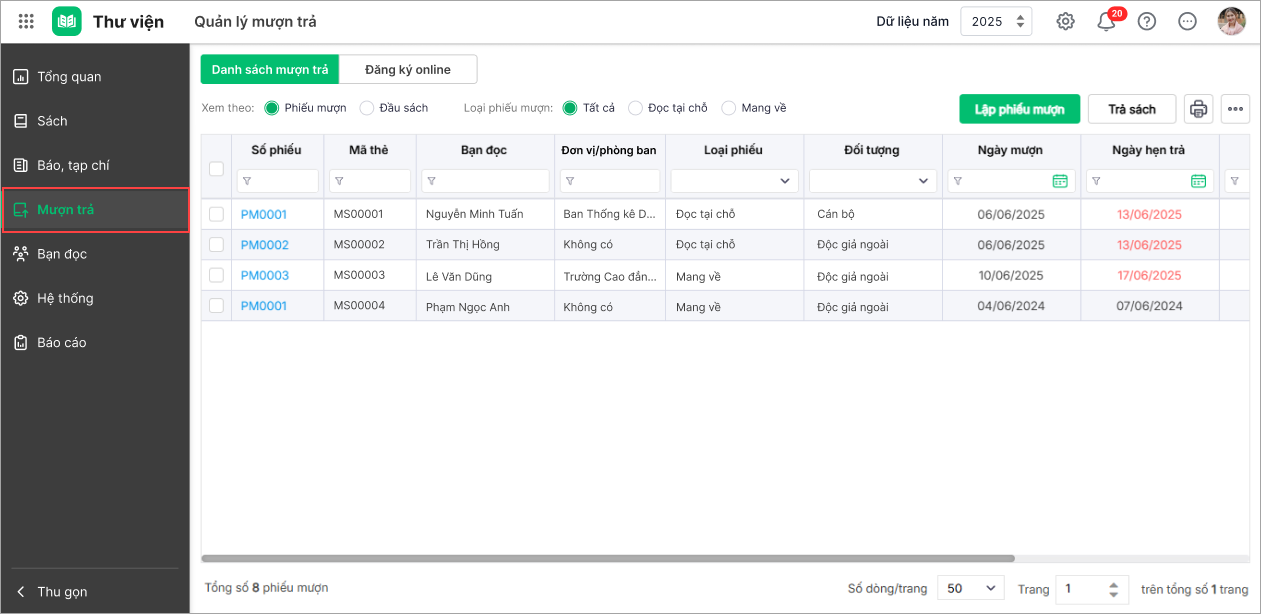Click the Tổng quan sidebar icon
The image size is (1261, 614).
[x=20, y=77]
